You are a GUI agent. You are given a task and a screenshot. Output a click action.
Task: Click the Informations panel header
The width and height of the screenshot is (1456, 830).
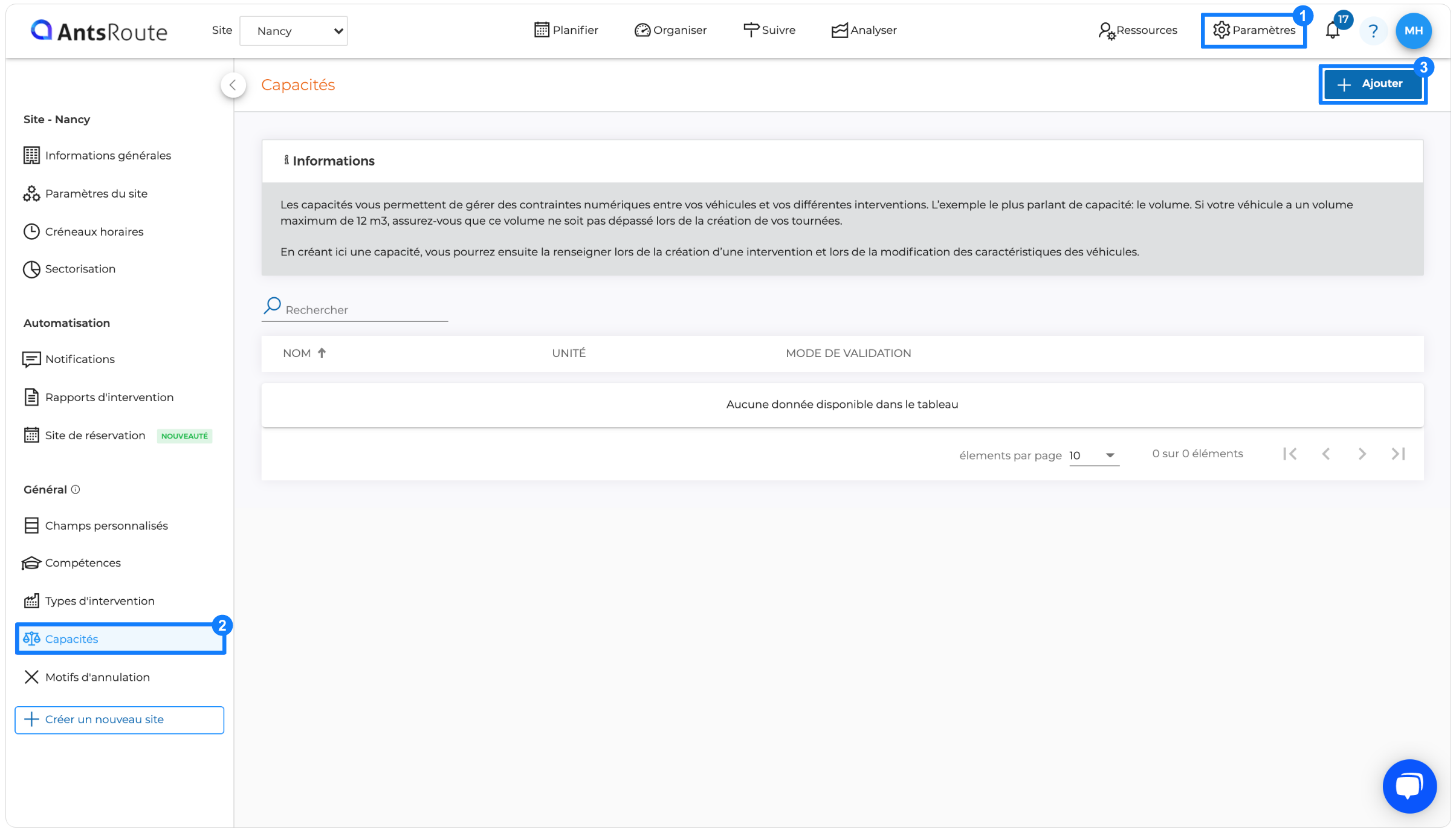843,161
